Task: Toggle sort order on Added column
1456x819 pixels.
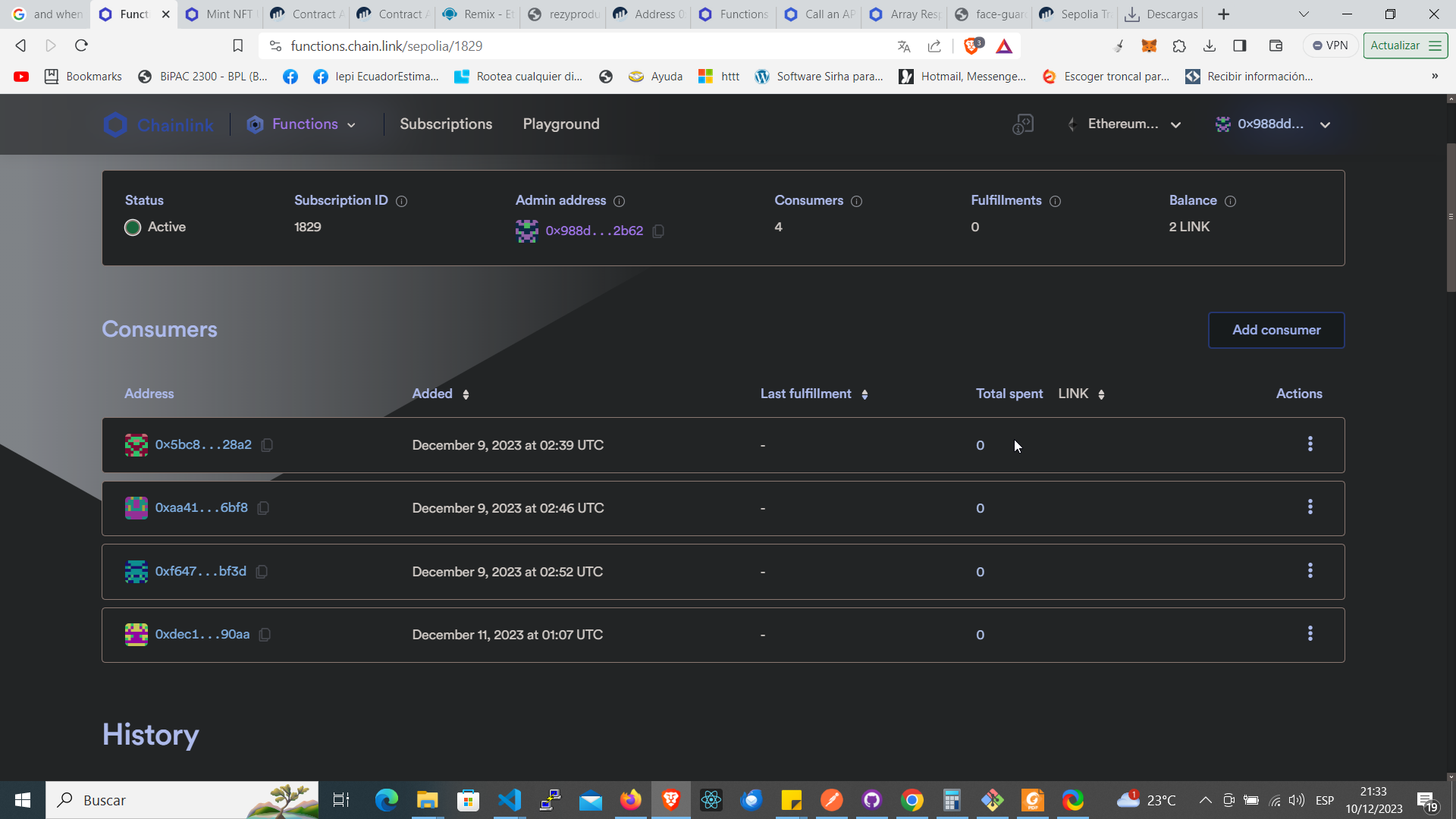Action: [x=466, y=394]
